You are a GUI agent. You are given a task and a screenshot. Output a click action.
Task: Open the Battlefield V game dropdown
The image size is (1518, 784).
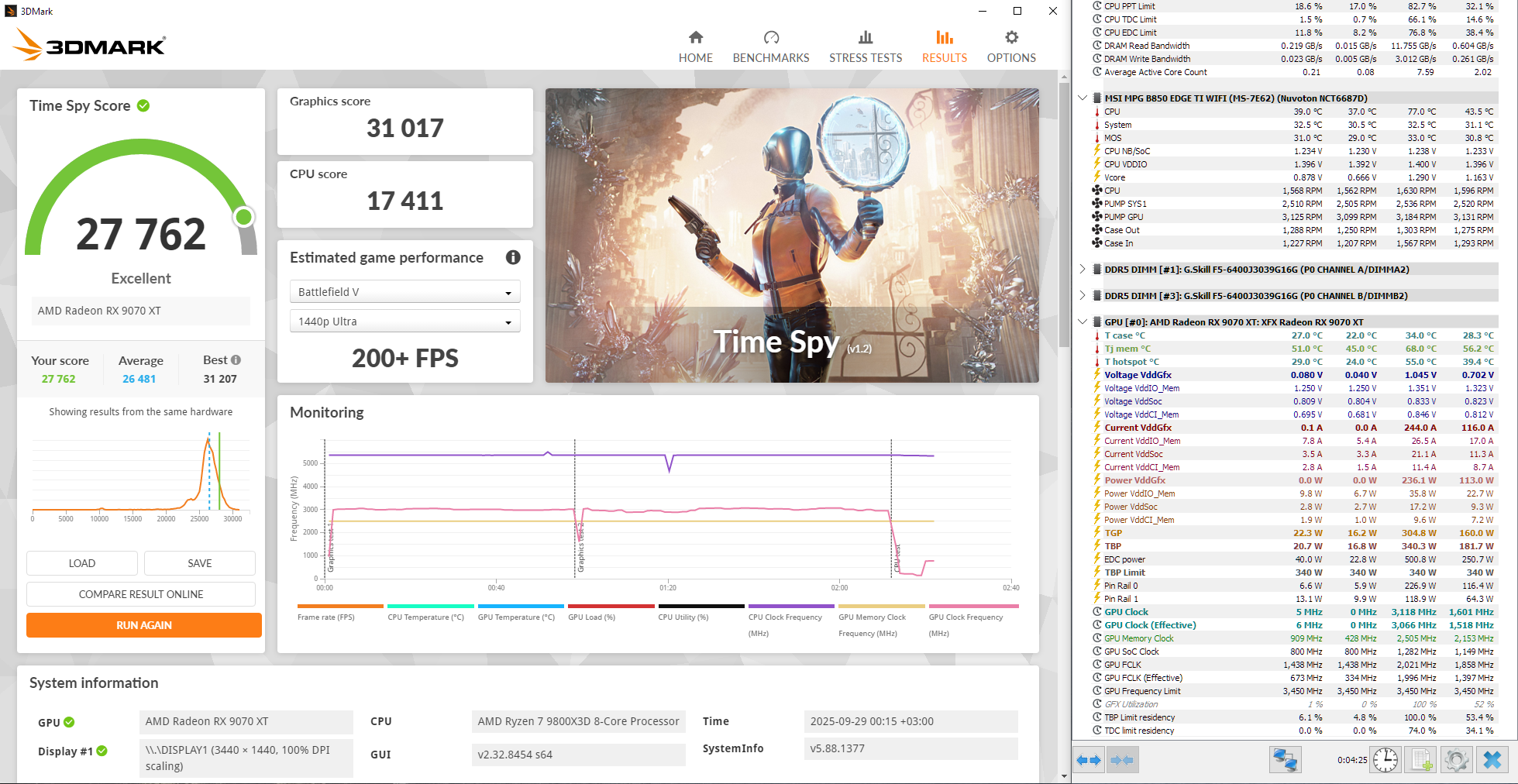coord(404,292)
